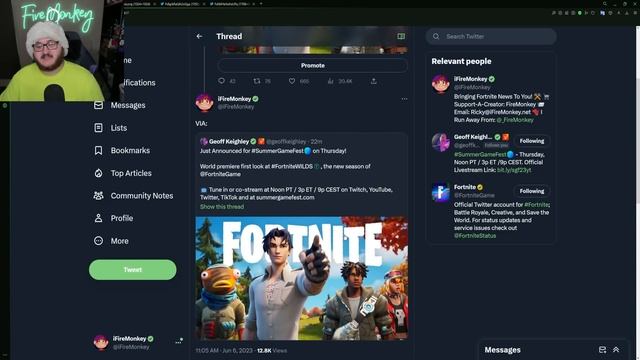This screenshot has height=360, width=640.
Task: Click Fortnite name in Relevant people
Action: [465, 187]
